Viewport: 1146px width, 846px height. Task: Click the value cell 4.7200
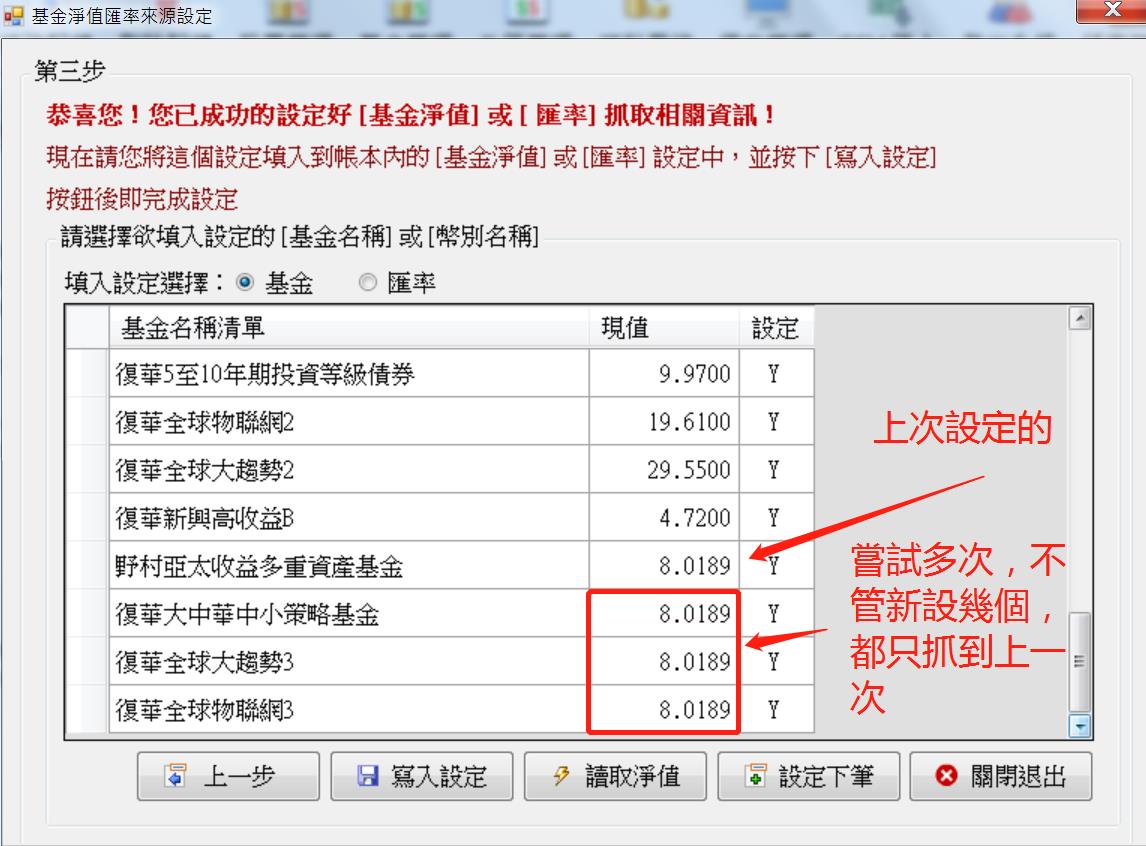(664, 518)
